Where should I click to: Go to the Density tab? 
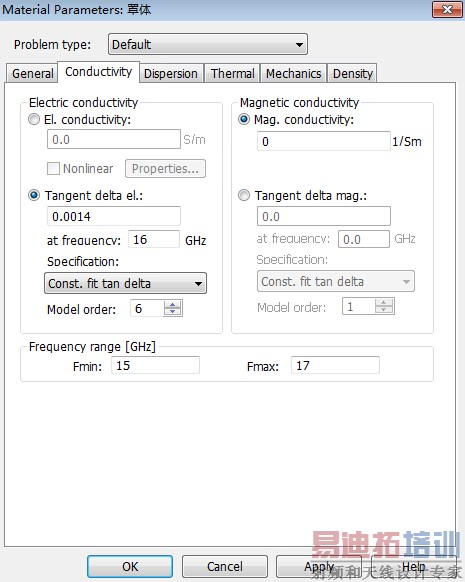click(353, 73)
